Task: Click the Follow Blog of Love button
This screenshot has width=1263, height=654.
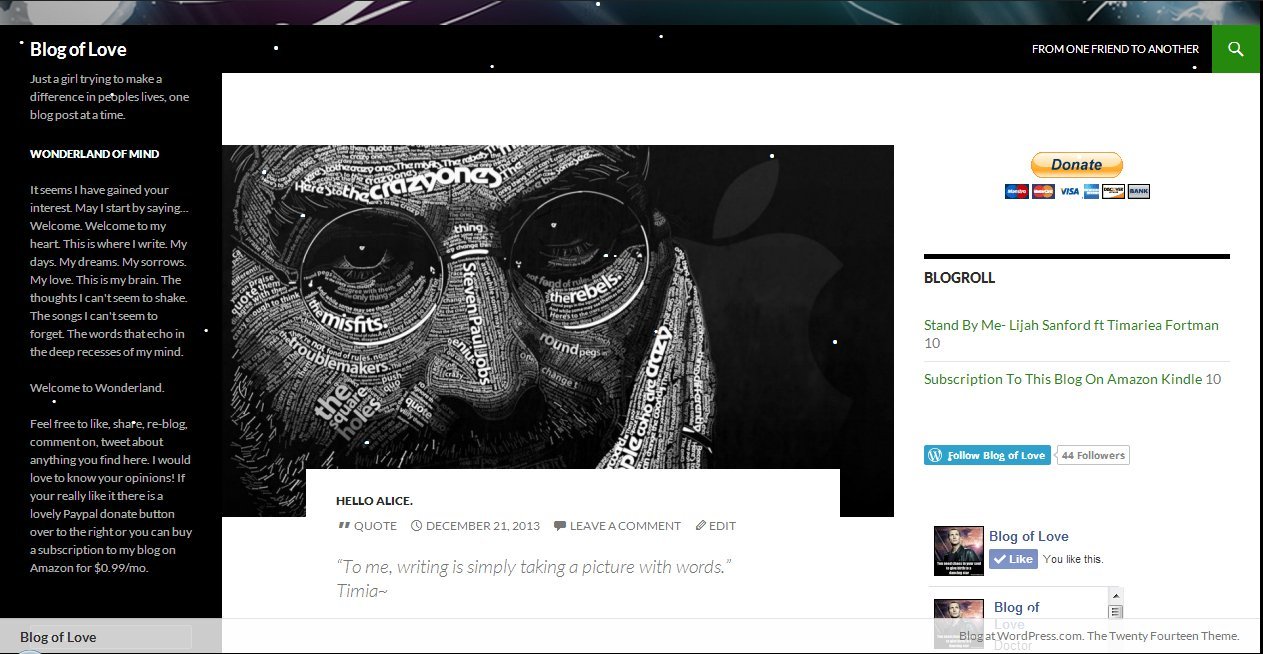Action: coord(987,455)
